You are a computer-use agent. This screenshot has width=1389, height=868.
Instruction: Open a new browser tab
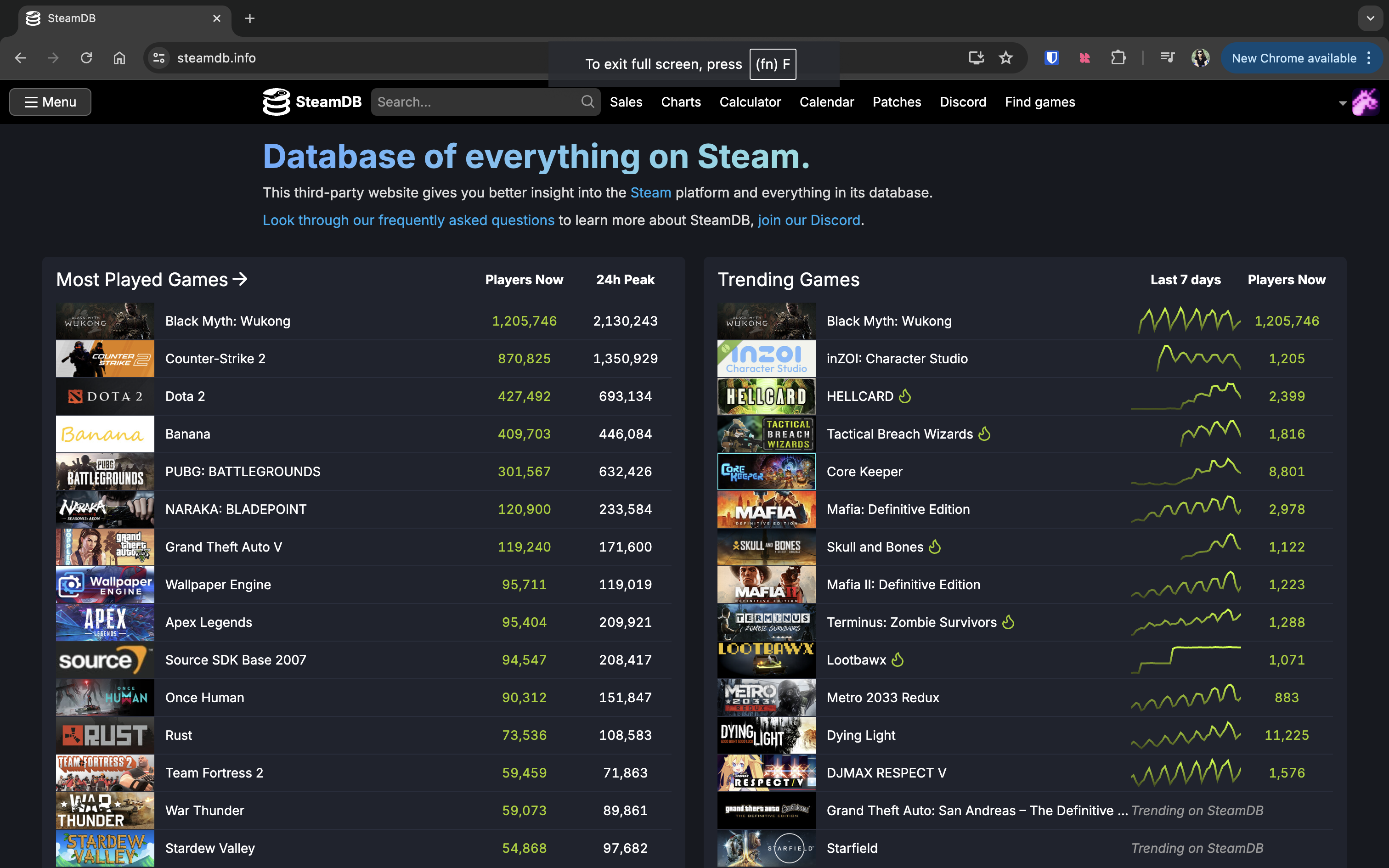[x=250, y=18]
